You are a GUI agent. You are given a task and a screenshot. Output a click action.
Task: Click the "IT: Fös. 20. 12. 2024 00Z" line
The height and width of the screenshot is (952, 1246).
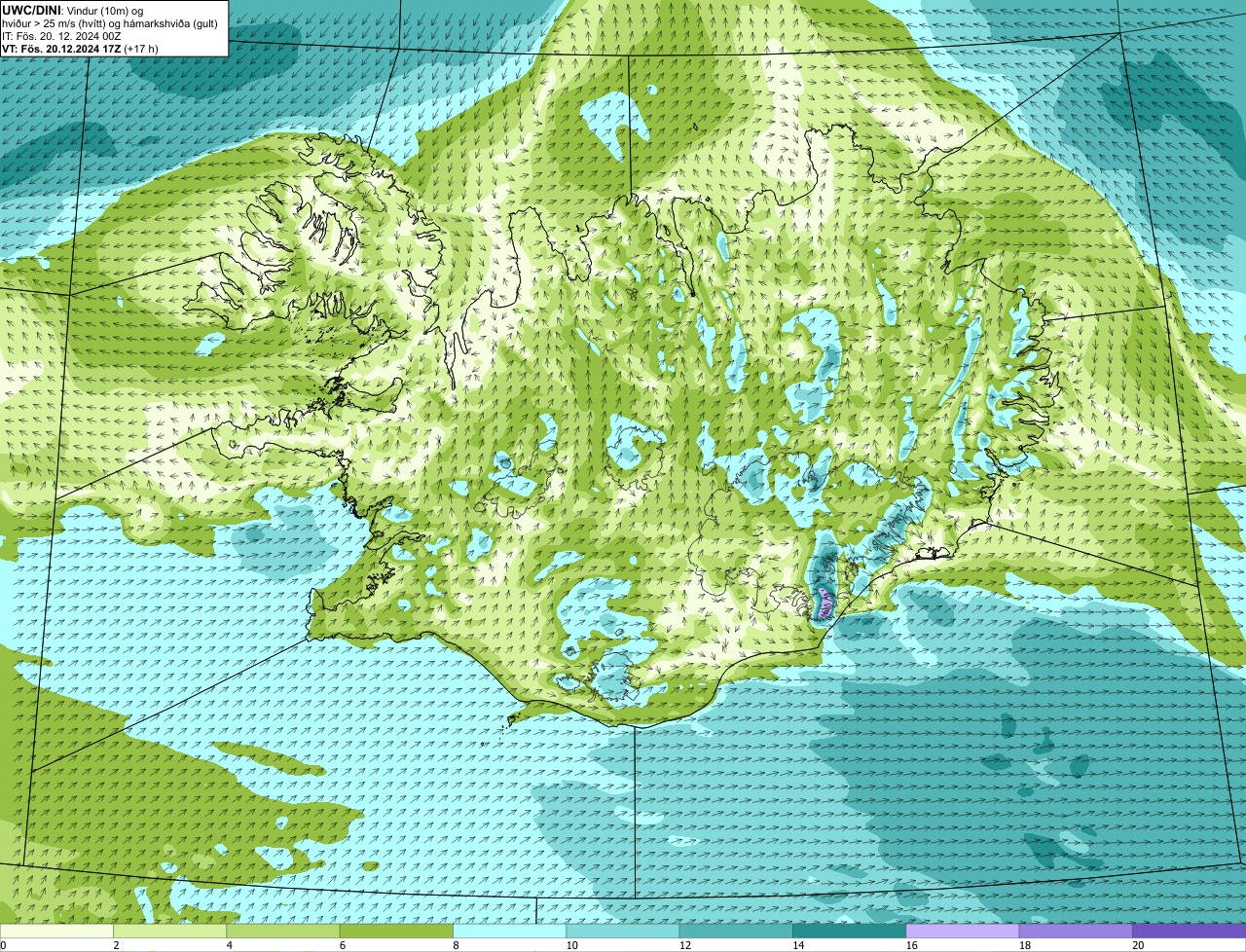pos(61,35)
